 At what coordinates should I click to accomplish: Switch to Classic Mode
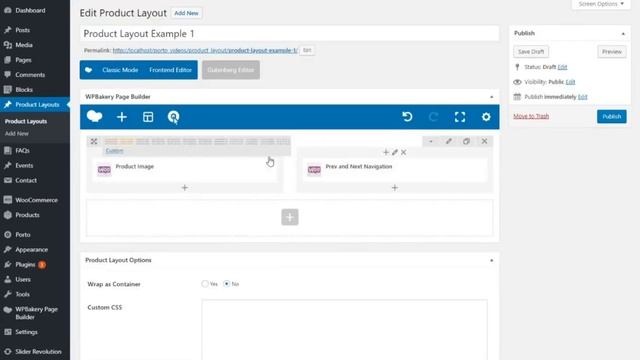120,70
